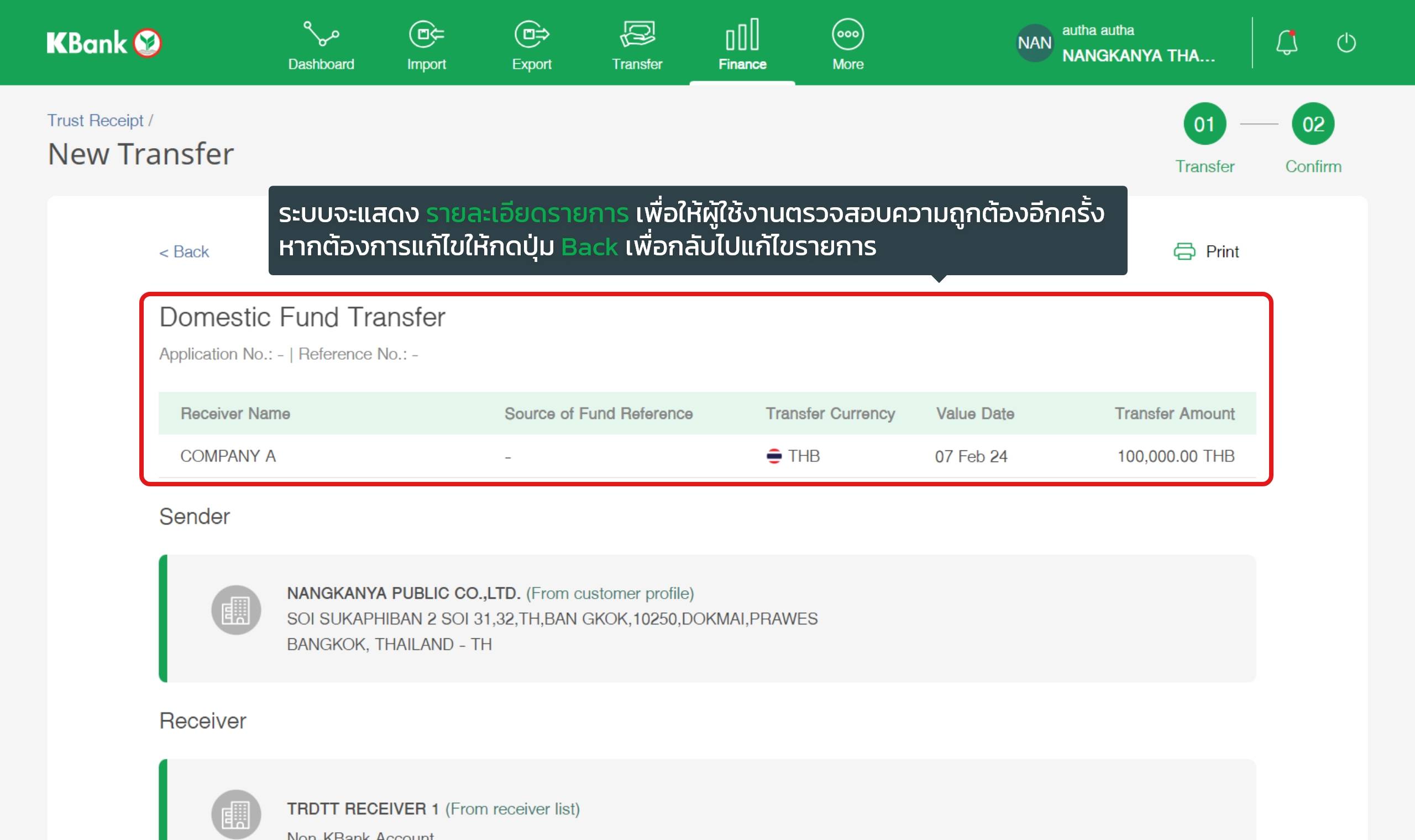
Task: Click step 02 Confirm circle
Action: coord(1313,124)
